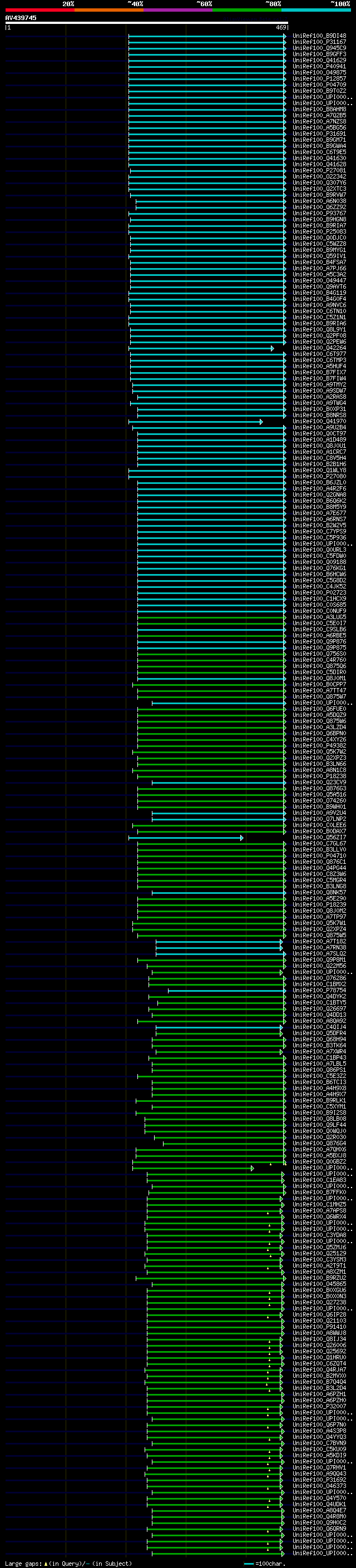Open hit UniRef100_P31167
The width and height of the screenshot is (356, 1568).
pos(319,42)
